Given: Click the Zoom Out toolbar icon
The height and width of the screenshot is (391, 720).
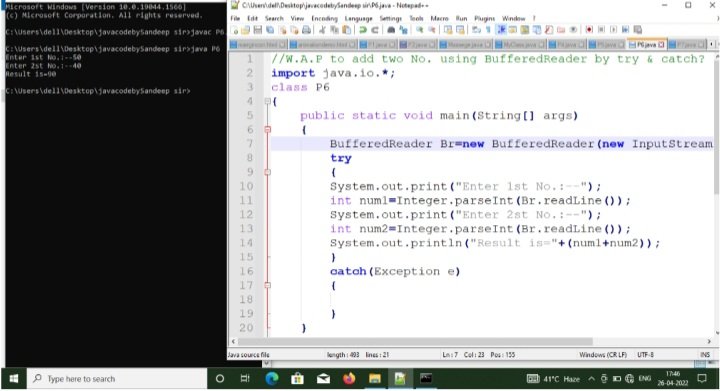Looking at the screenshot, I should tap(432, 30).
